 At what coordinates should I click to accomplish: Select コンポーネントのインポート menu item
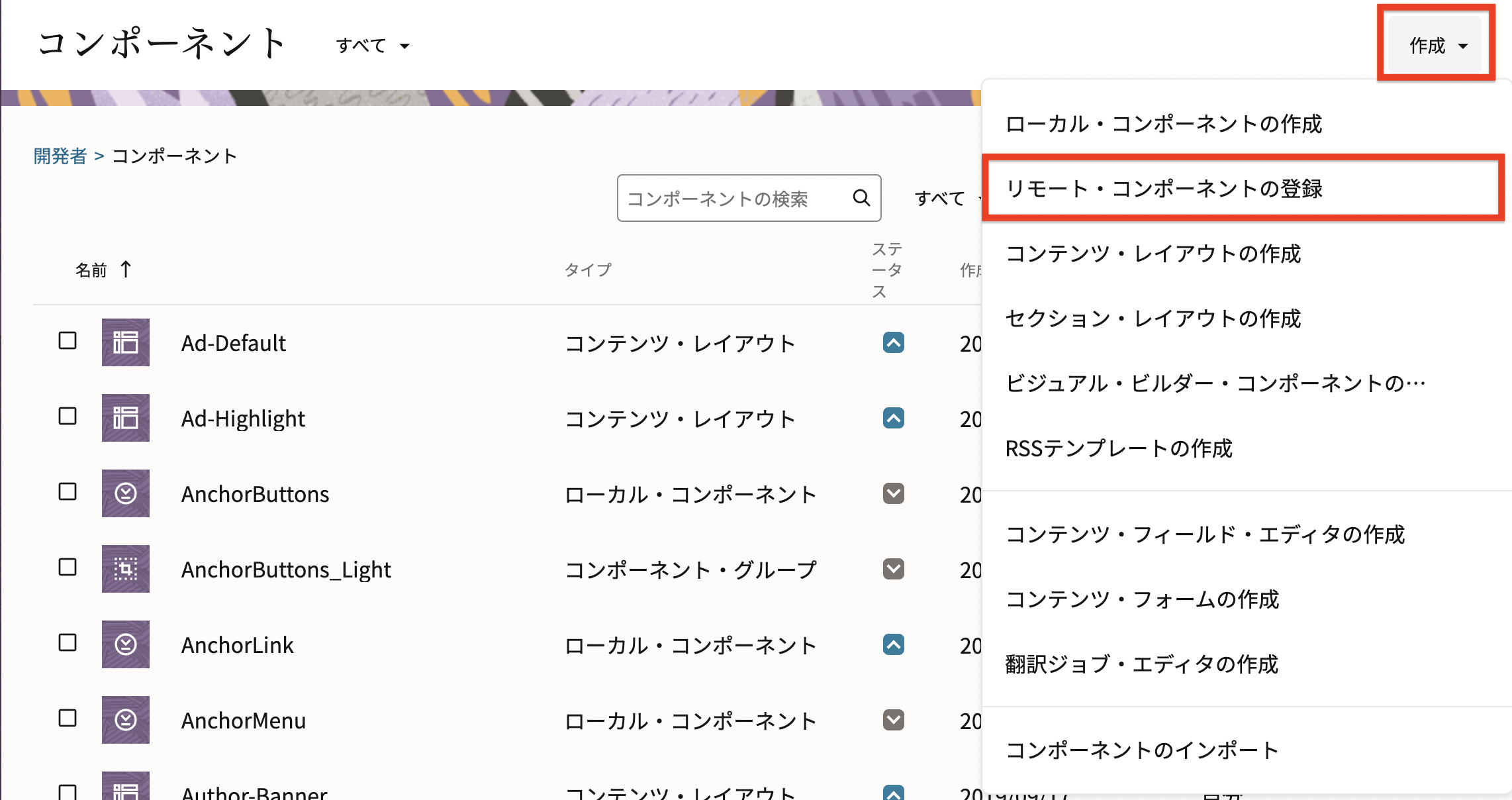click(1142, 750)
